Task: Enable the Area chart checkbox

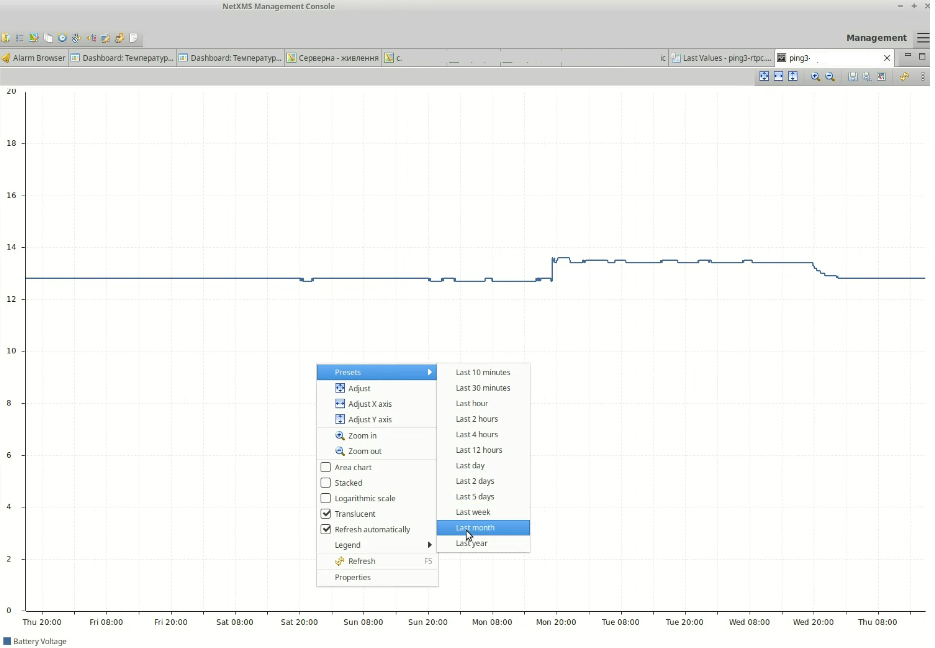Action: click(326, 467)
